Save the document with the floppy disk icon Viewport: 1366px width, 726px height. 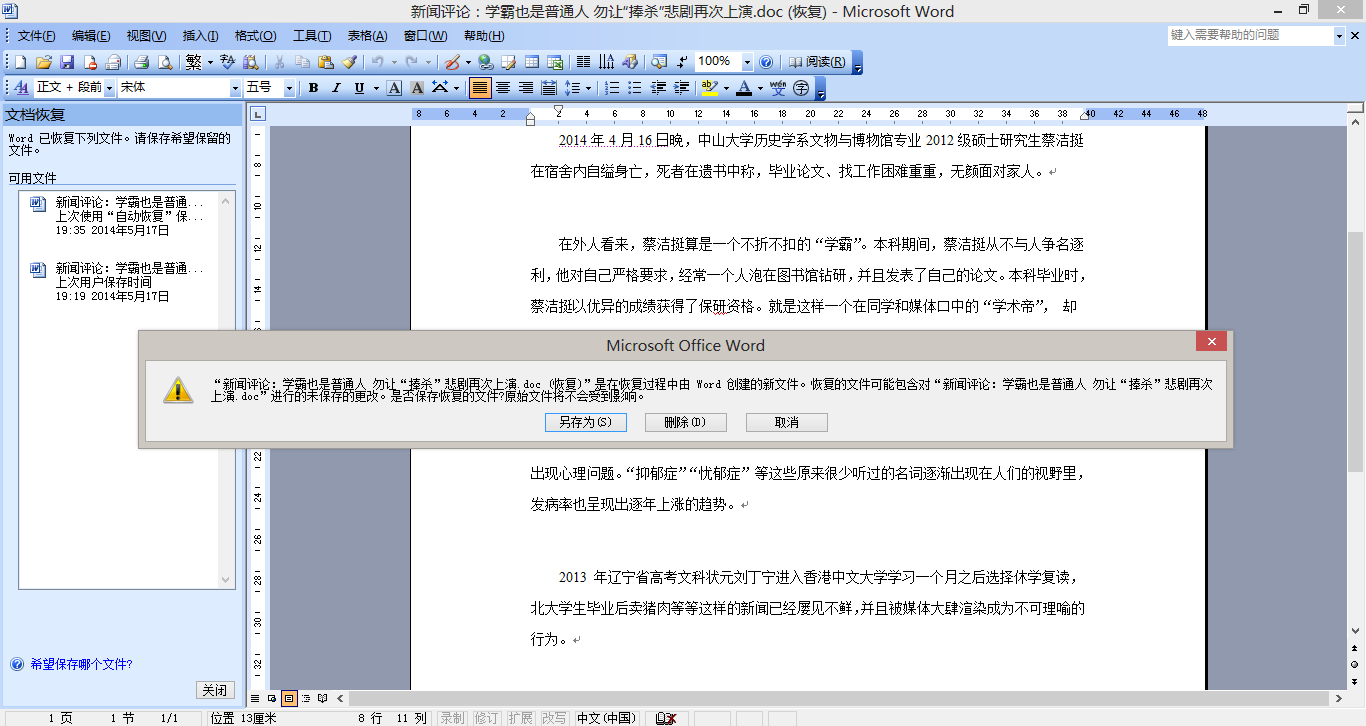click(x=67, y=62)
